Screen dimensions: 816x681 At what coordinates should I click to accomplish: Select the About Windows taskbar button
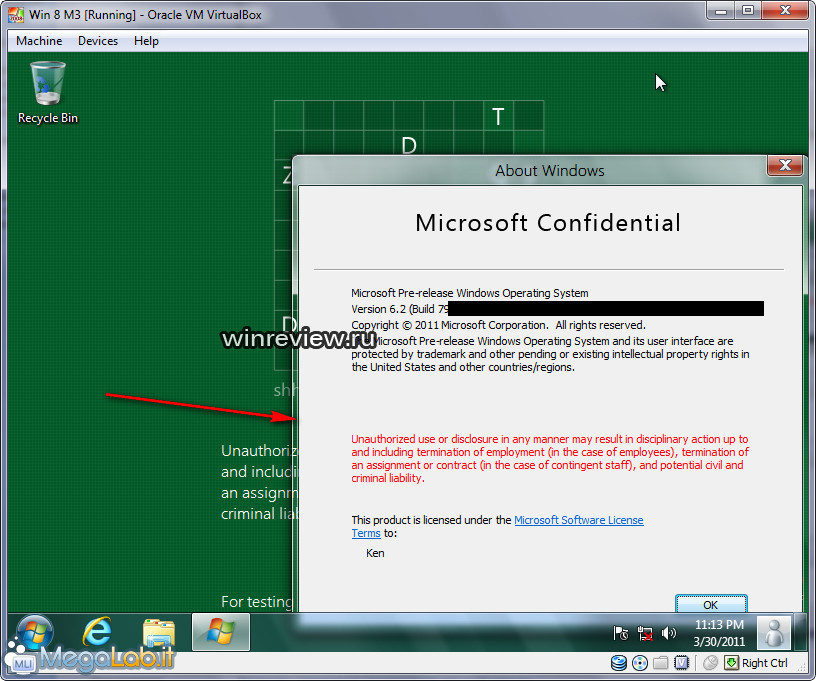point(221,632)
